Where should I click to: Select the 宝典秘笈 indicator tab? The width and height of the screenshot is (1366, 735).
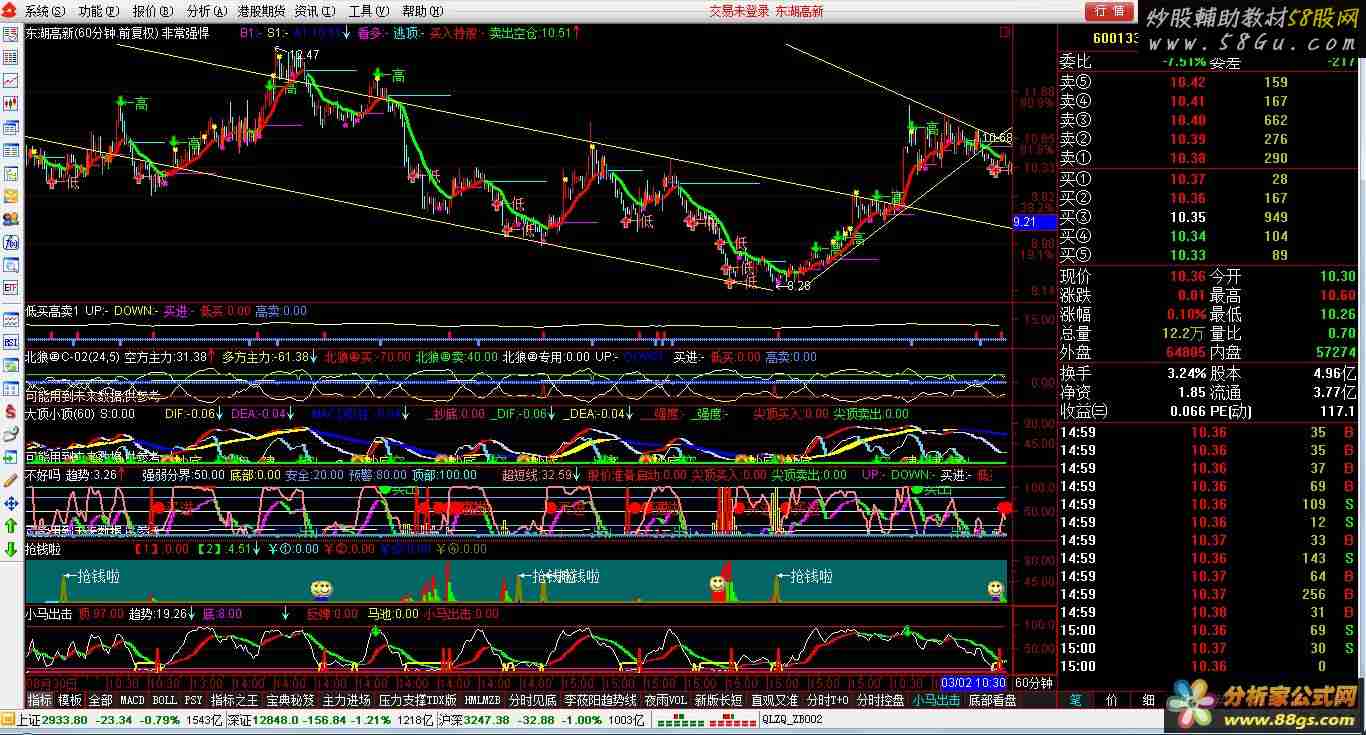[290, 700]
